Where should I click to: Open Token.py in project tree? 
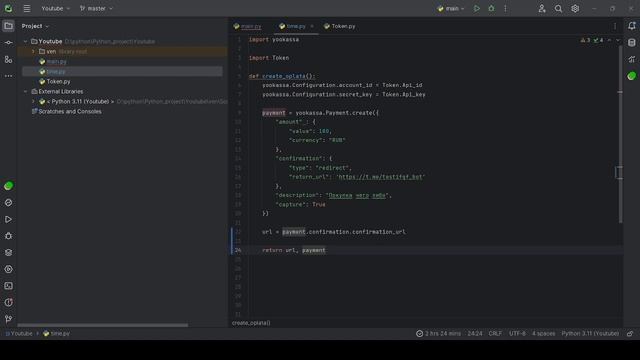pyautogui.click(x=58, y=82)
